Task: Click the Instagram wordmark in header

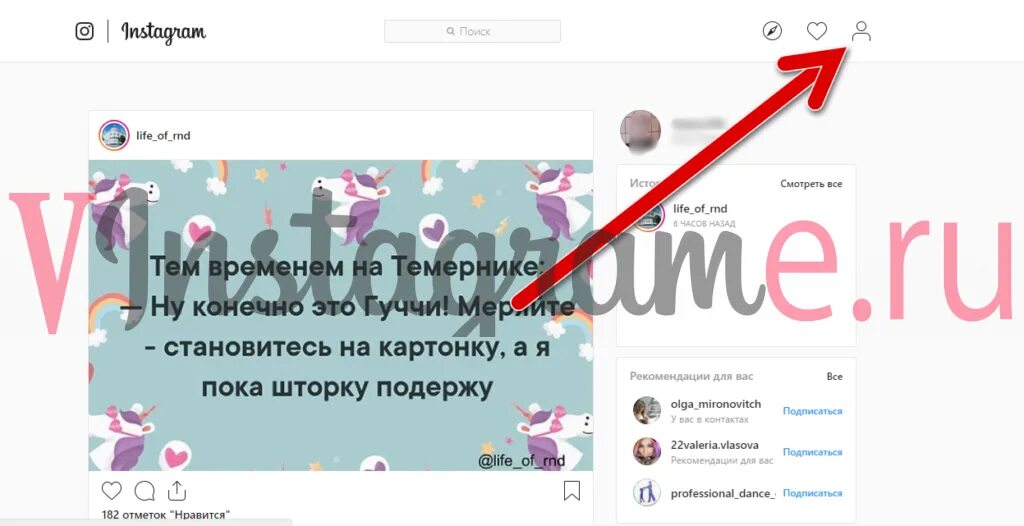Action: point(163,32)
